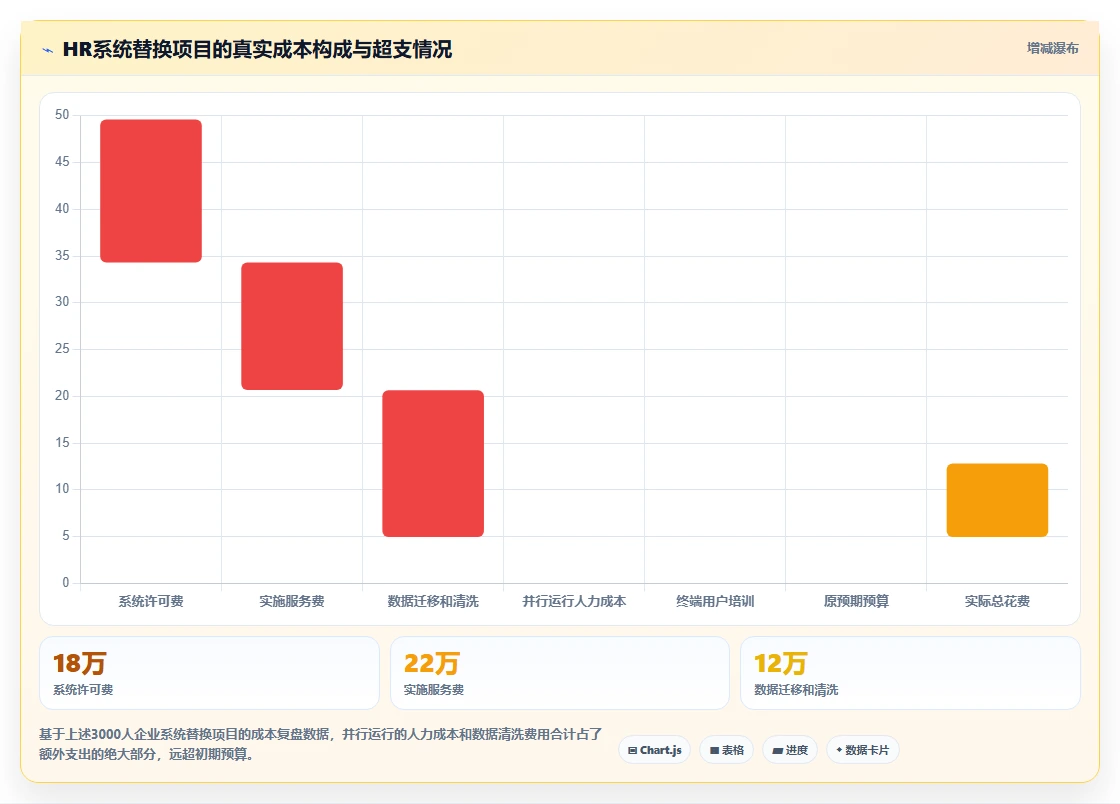Click the 数据卡片 tag
1120x804 pixels.
tap(862, 750)
